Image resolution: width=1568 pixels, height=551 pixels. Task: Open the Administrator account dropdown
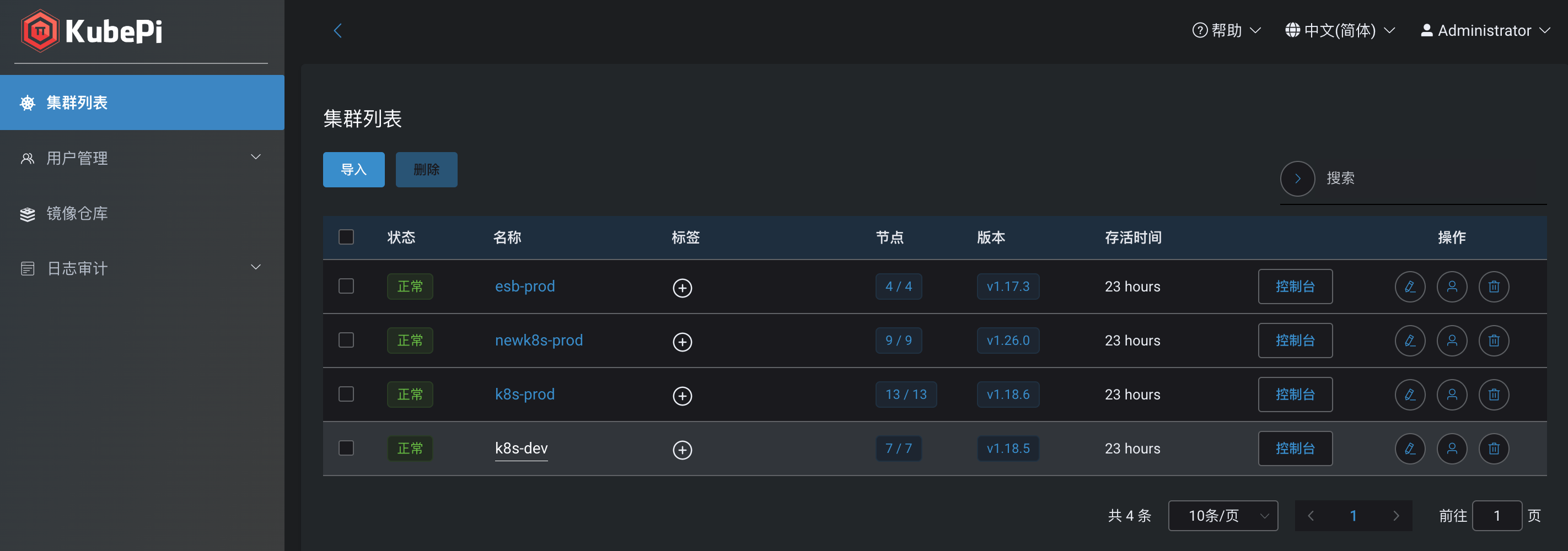click(x=1484, y=30)
